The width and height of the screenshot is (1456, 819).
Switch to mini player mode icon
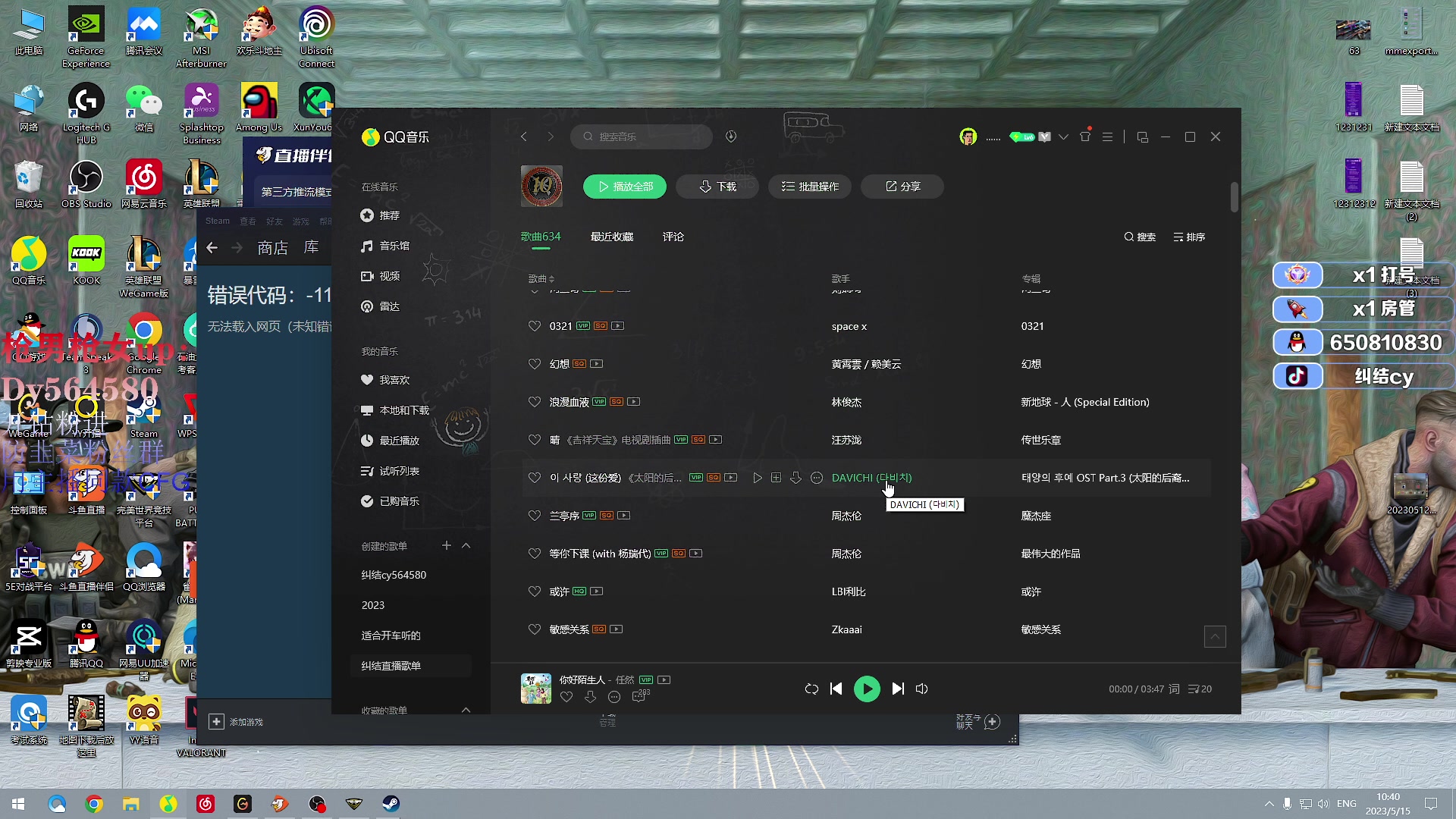pos(1143,136)
